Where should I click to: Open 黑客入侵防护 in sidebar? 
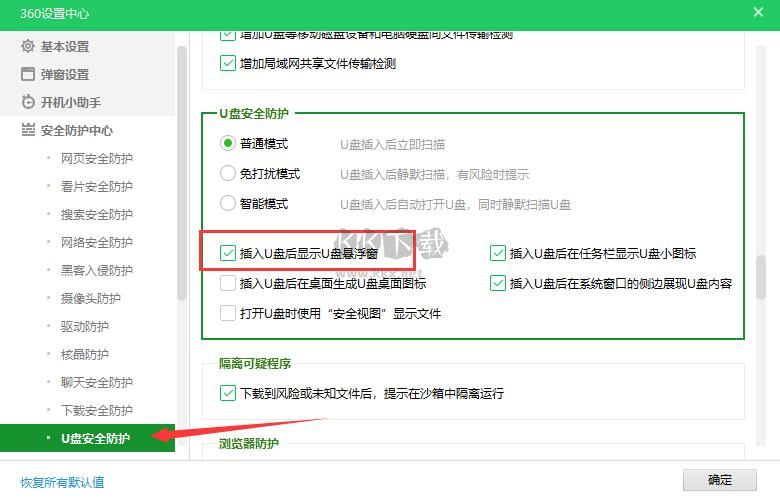97,270
